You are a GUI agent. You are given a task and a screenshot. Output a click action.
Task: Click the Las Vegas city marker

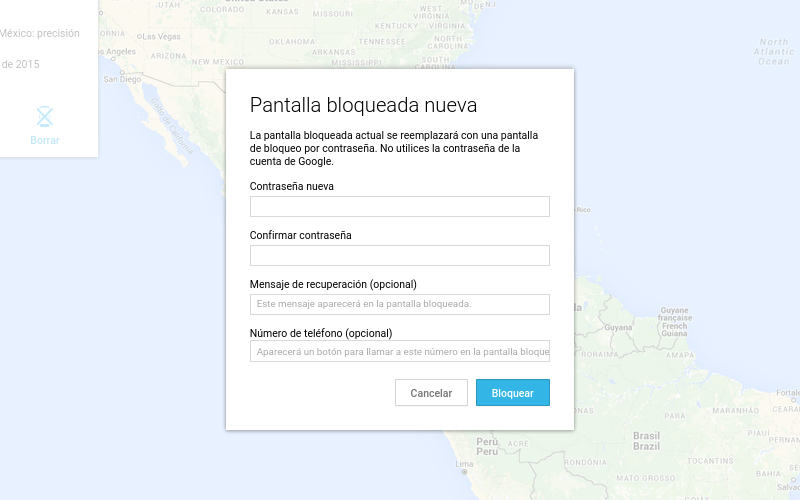(x=141, y=37)
